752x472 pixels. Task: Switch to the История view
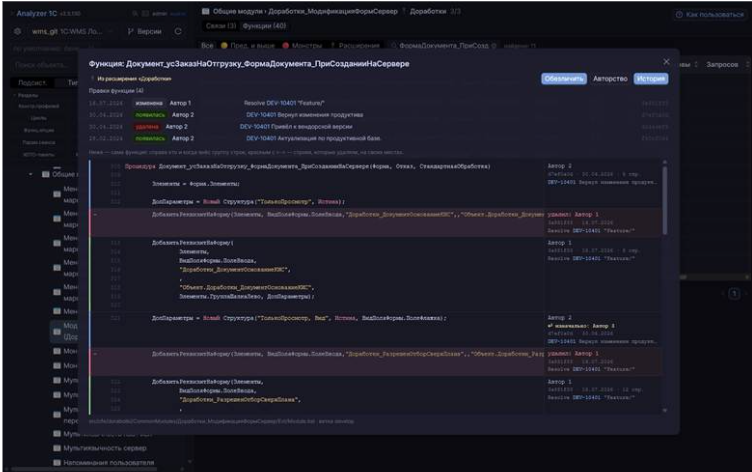[651, 79]
